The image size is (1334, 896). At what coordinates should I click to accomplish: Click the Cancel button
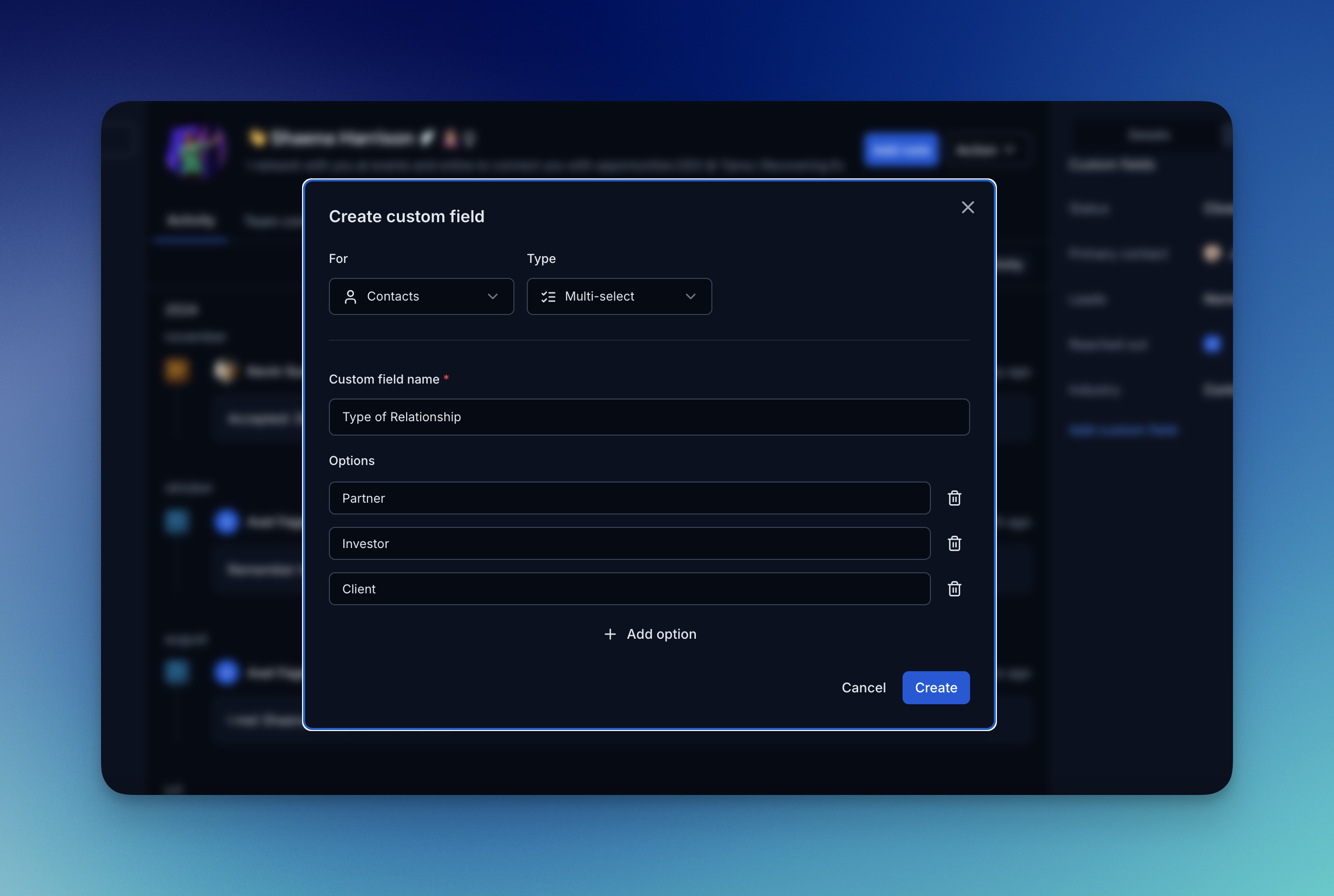point(863,687)
